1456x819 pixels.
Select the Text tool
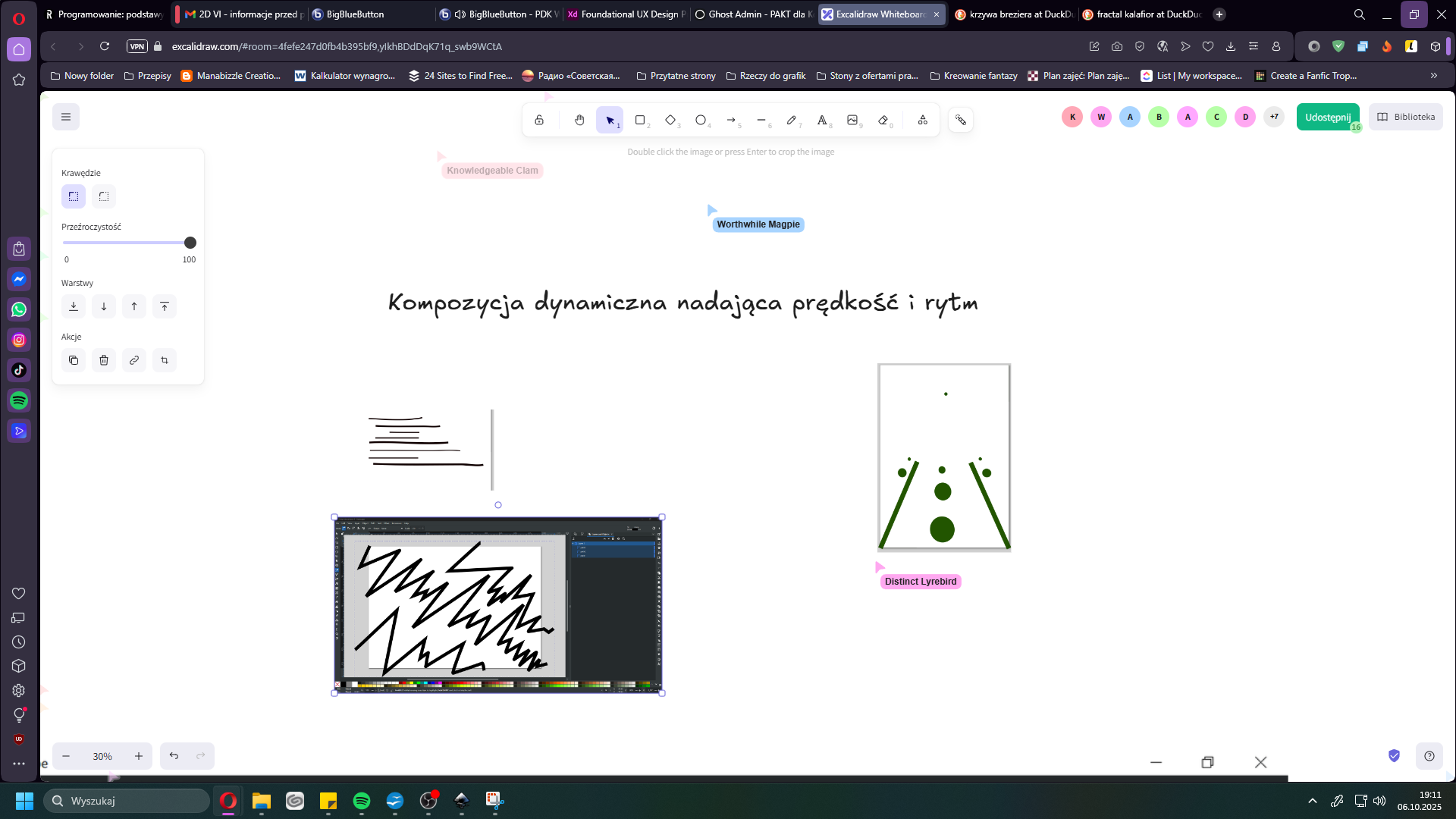pos(822,120)
